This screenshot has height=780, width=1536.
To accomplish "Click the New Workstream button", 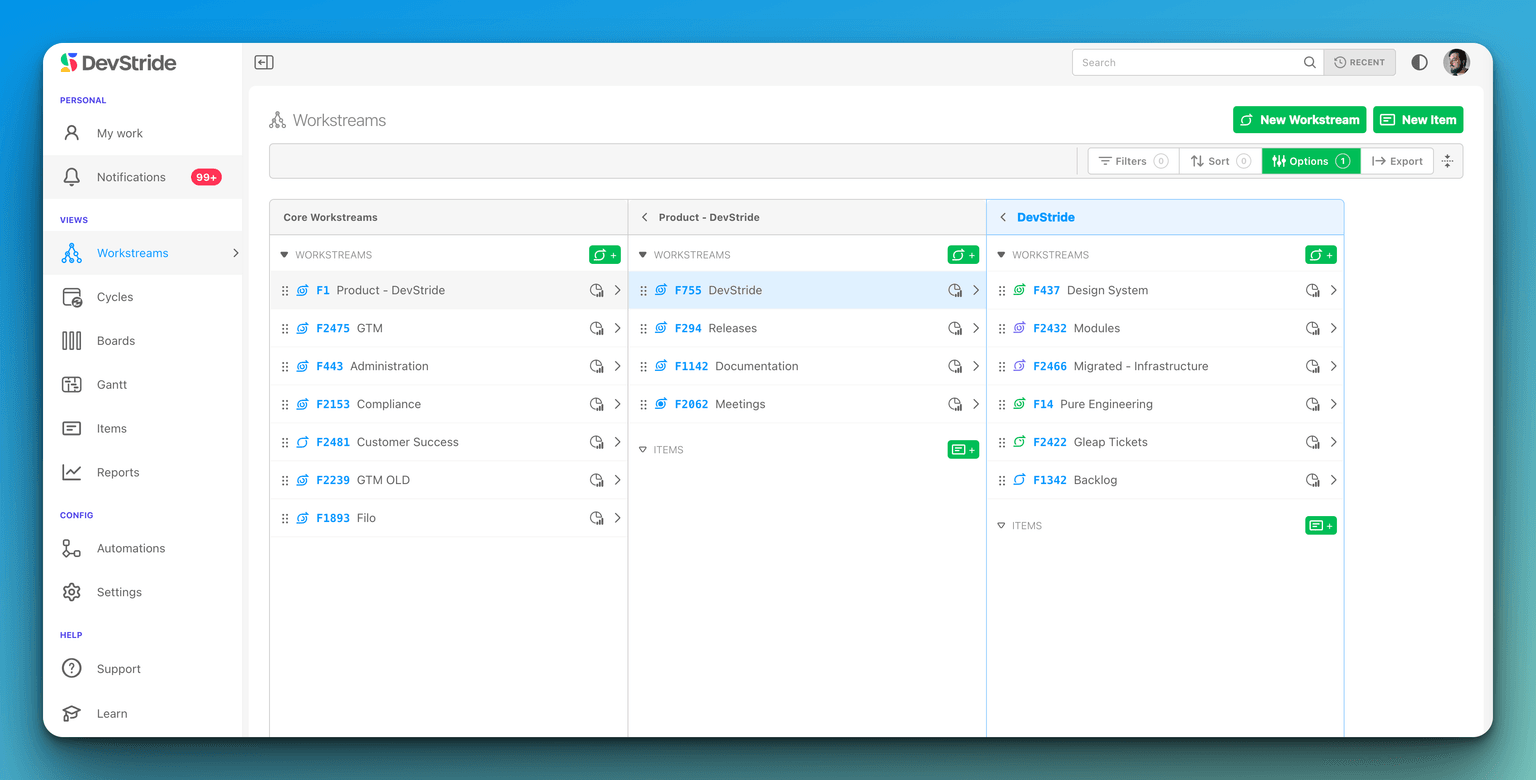I will pos(1299,120).
